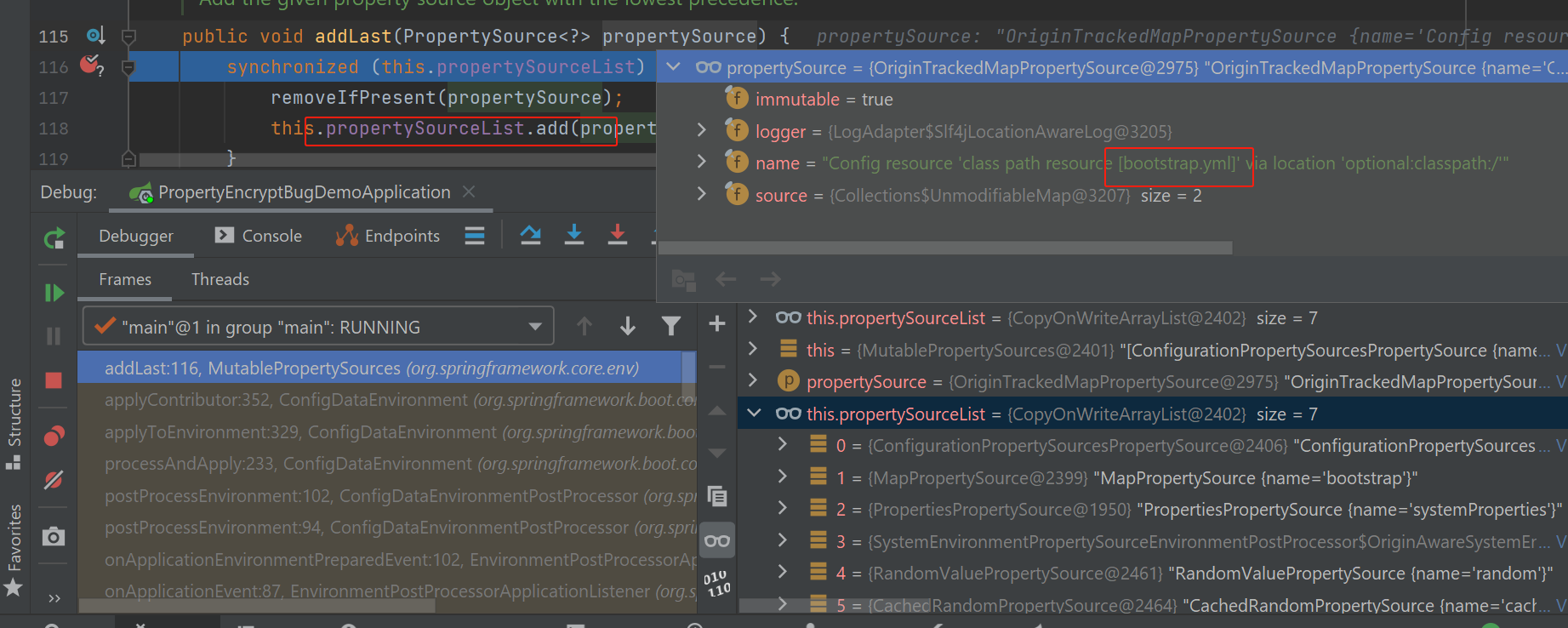
Task: Click the line 115 gutter override icon
Action: coord(95,36)
